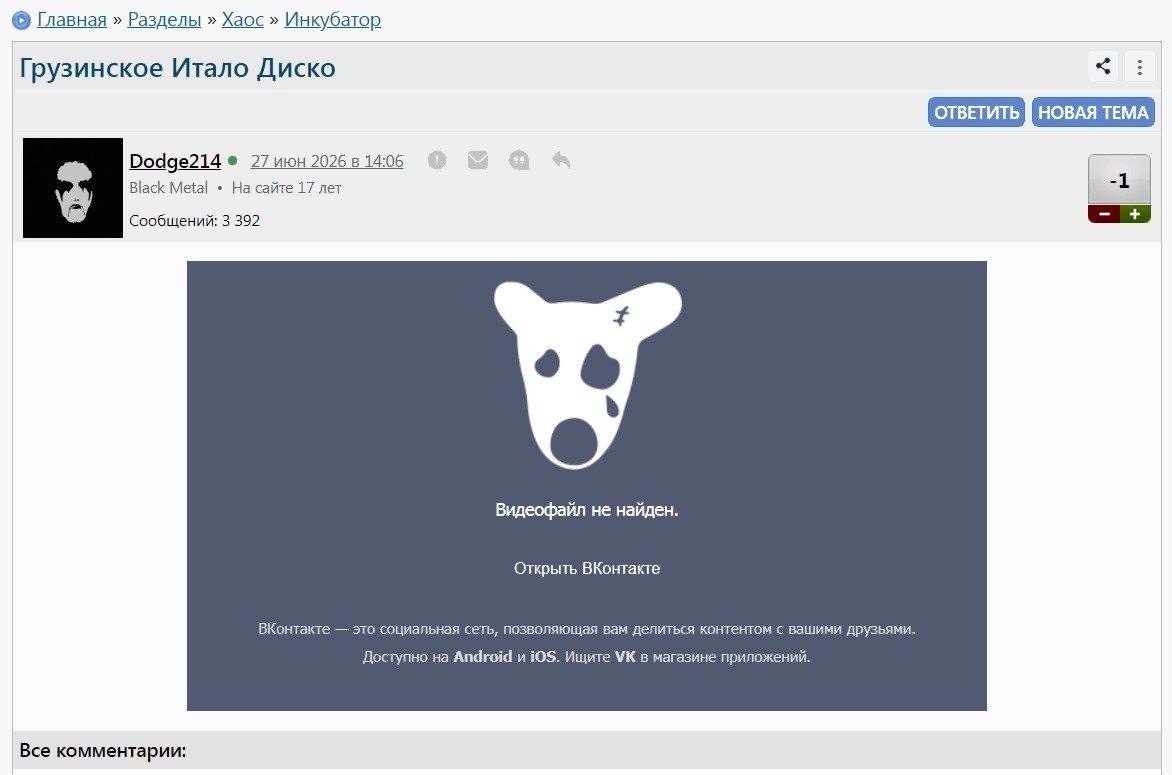Click the blue play icon before Главная
The height and width of the screenshot is (775, 1172).
pos(22,20)
